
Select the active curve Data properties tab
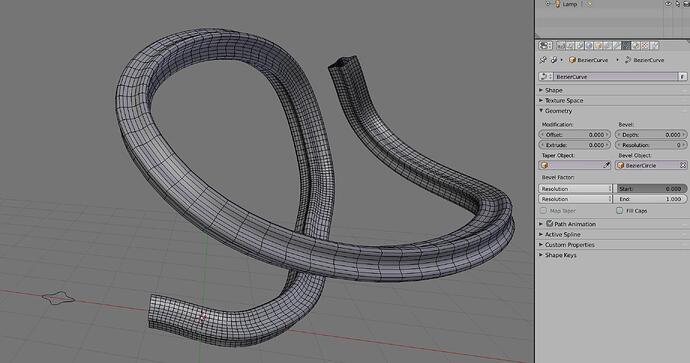pyautogui.click(x=626, y=45)
